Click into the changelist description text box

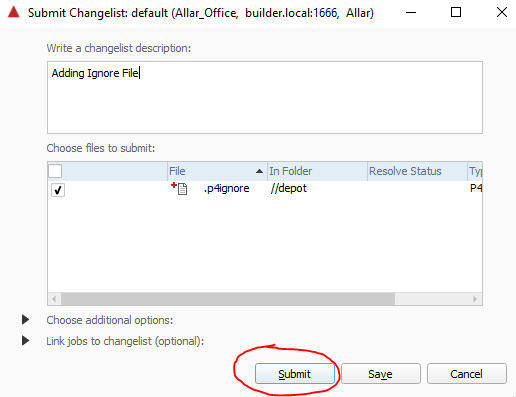(x=265, y=97)
